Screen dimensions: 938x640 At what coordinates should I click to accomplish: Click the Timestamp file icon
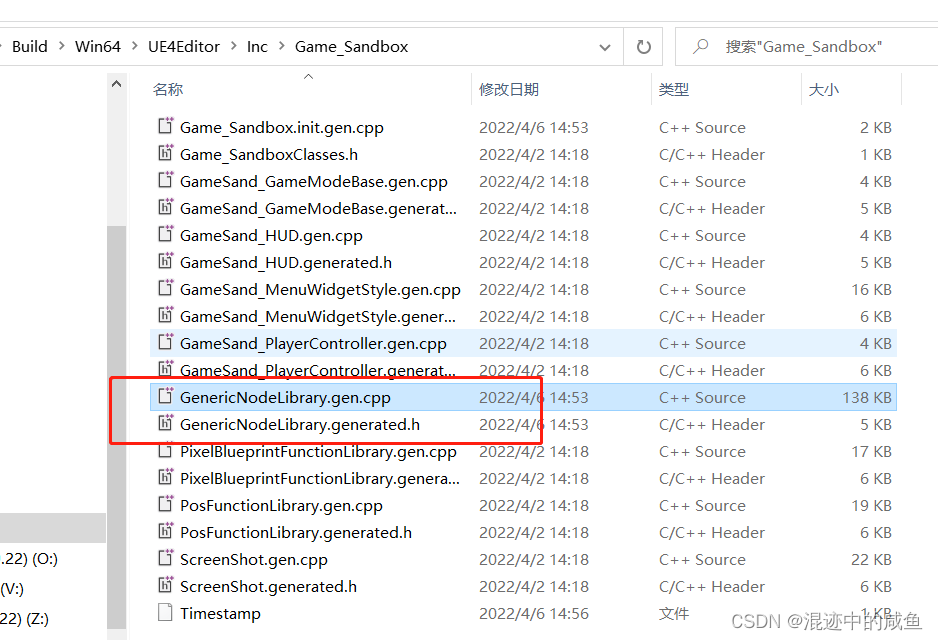pyautogui.click(x=165, y=612)
